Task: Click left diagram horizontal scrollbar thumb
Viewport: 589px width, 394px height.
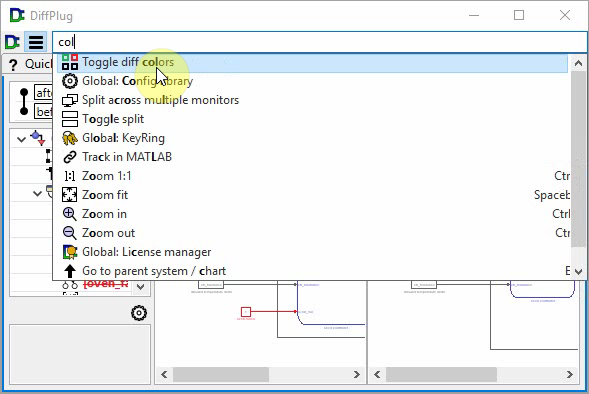Action: point(221,374)
